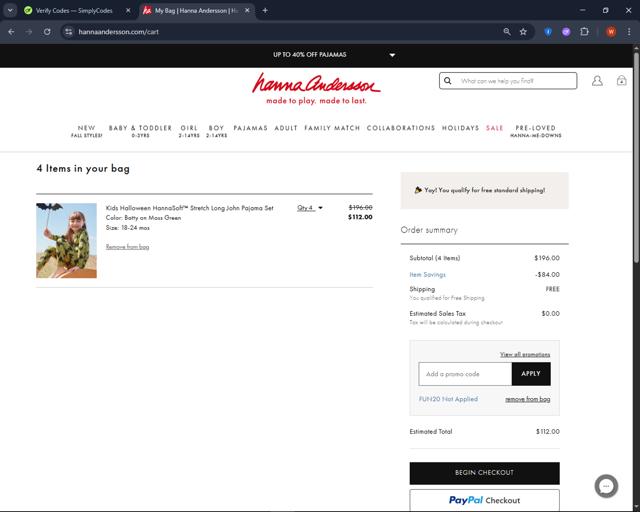Open the Sale menu

click(495, 128)
